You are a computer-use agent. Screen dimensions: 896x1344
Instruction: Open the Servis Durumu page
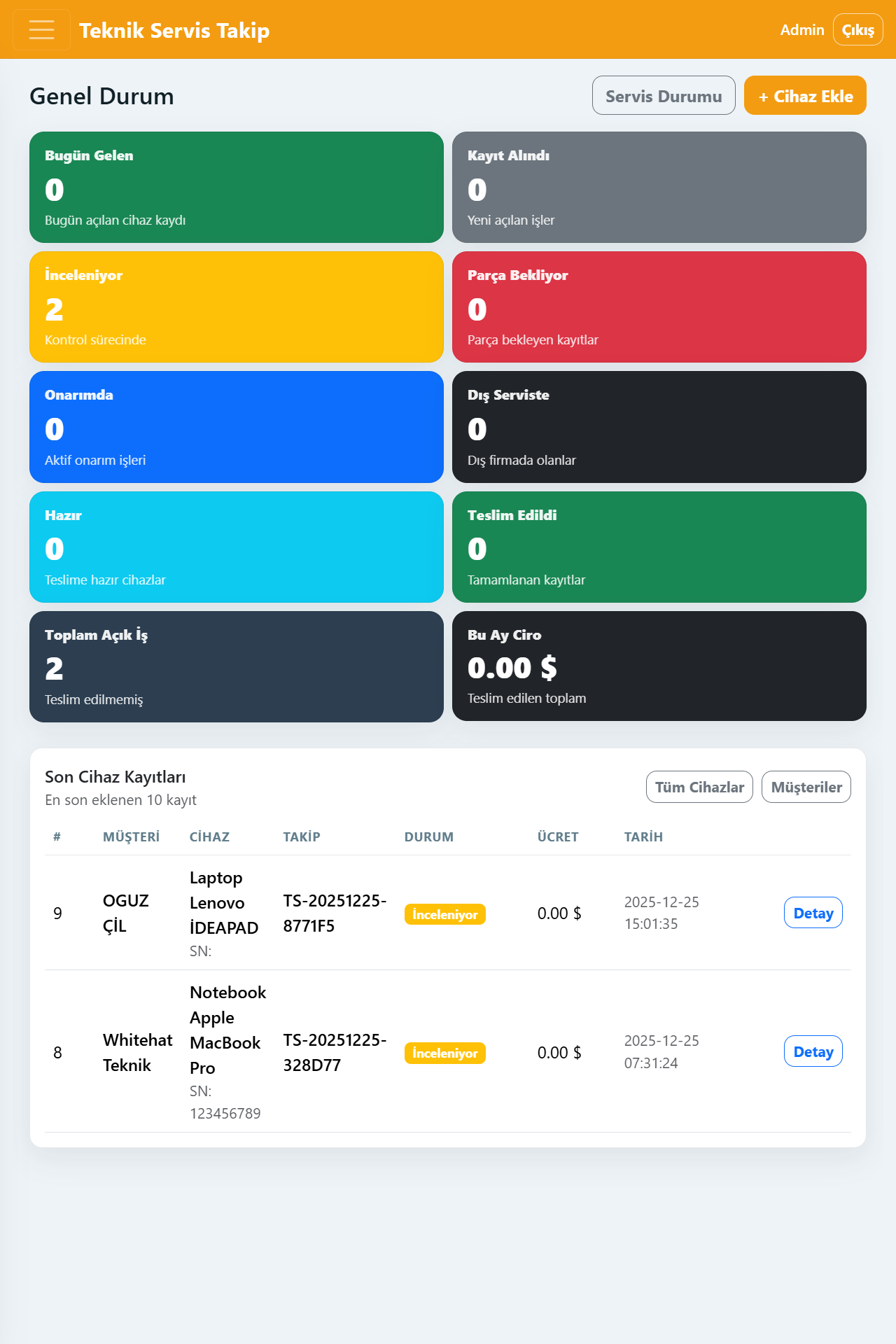tap(663, 96)
